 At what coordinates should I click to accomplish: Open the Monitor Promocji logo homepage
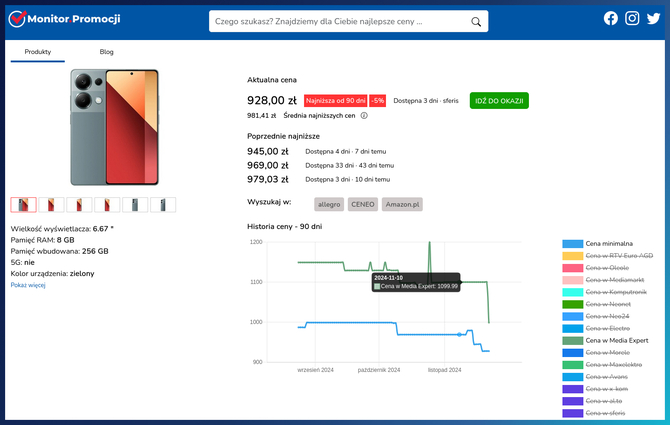[x=65, y=19]
